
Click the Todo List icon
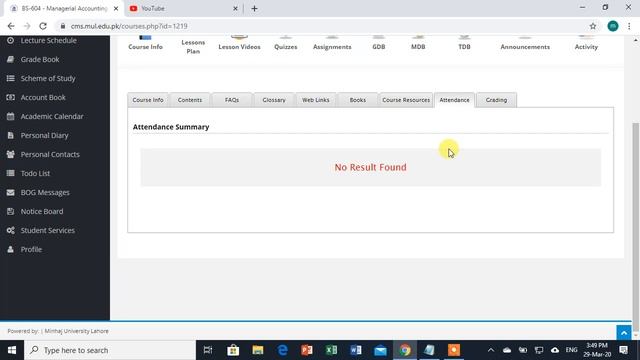tap(11, 173)
